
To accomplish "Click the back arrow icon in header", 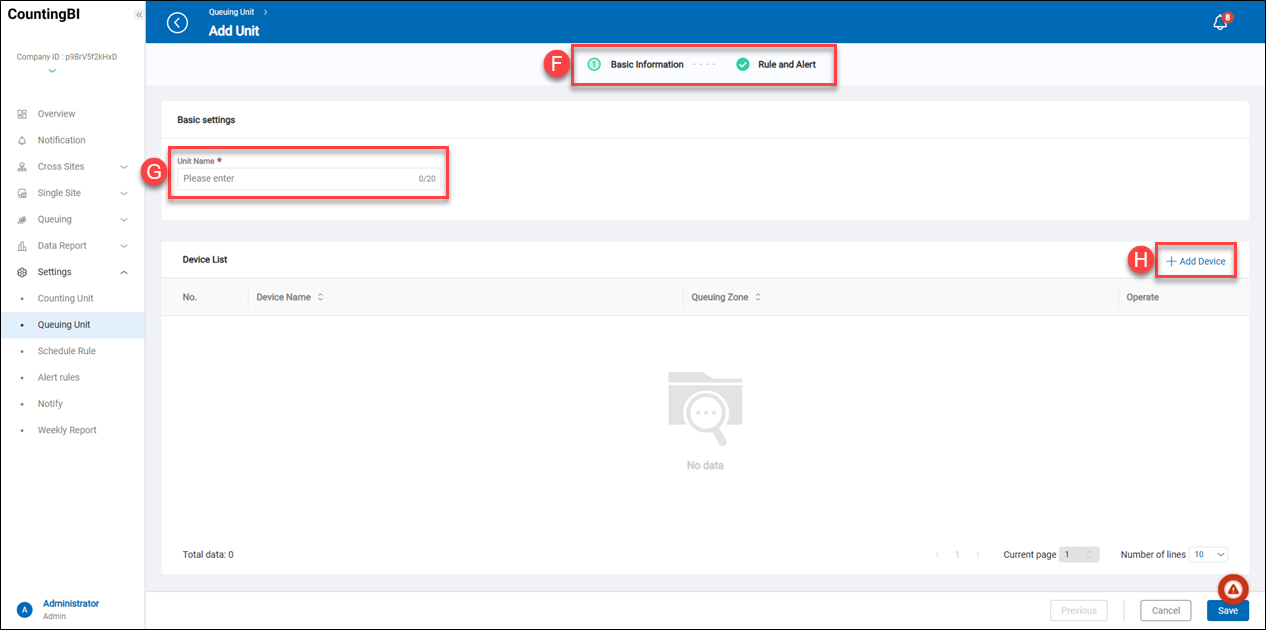I will [177, 23].
